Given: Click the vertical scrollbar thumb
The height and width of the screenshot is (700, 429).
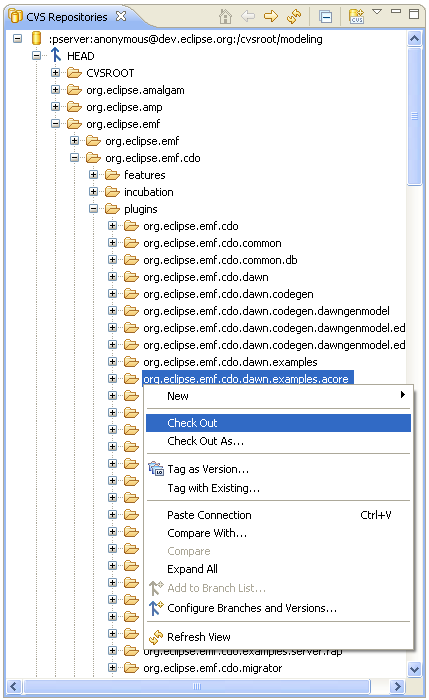Looking at the screenshot, I should (414, 116).
